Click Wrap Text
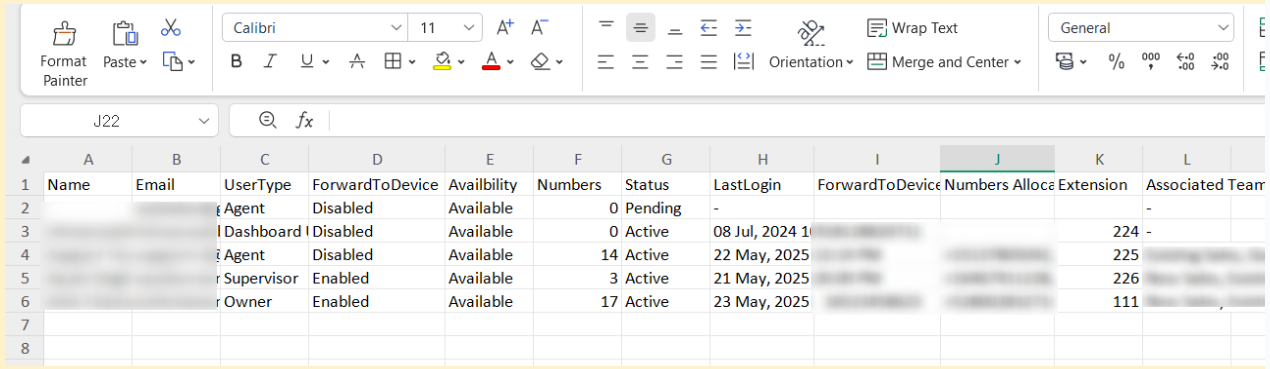 [912, 28]
